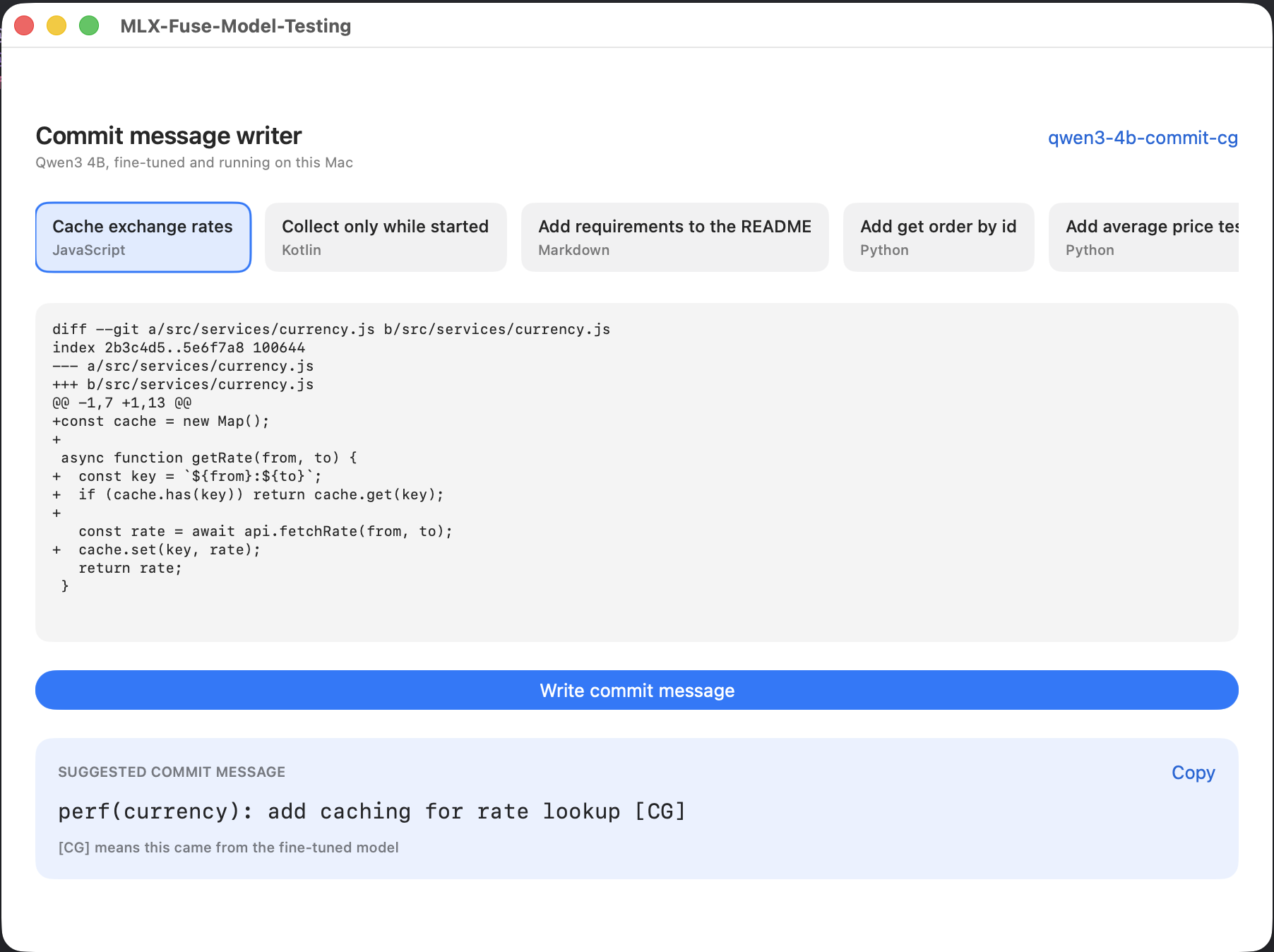Click the '--- a/src/services/currency.js' line
Viewport: 1274px width, 952px height.
183,367
